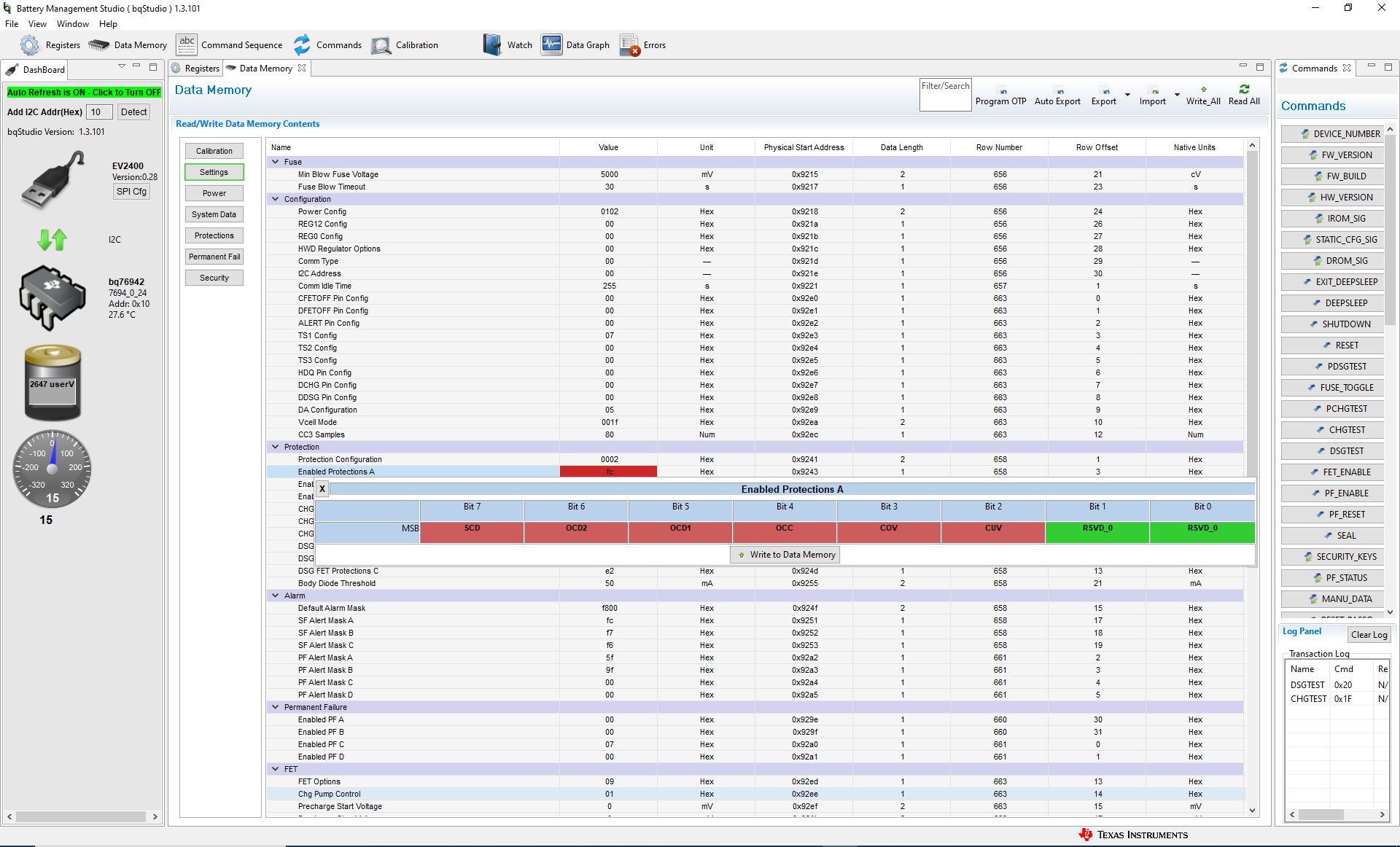
Task: Open the Data Graph view
Action: (575, 45)
